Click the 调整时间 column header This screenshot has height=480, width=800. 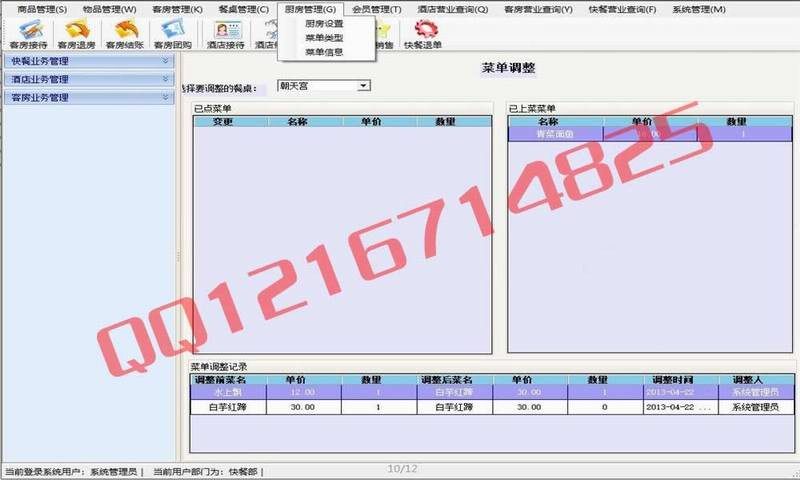pyautogui.click(x=681, y=380)
